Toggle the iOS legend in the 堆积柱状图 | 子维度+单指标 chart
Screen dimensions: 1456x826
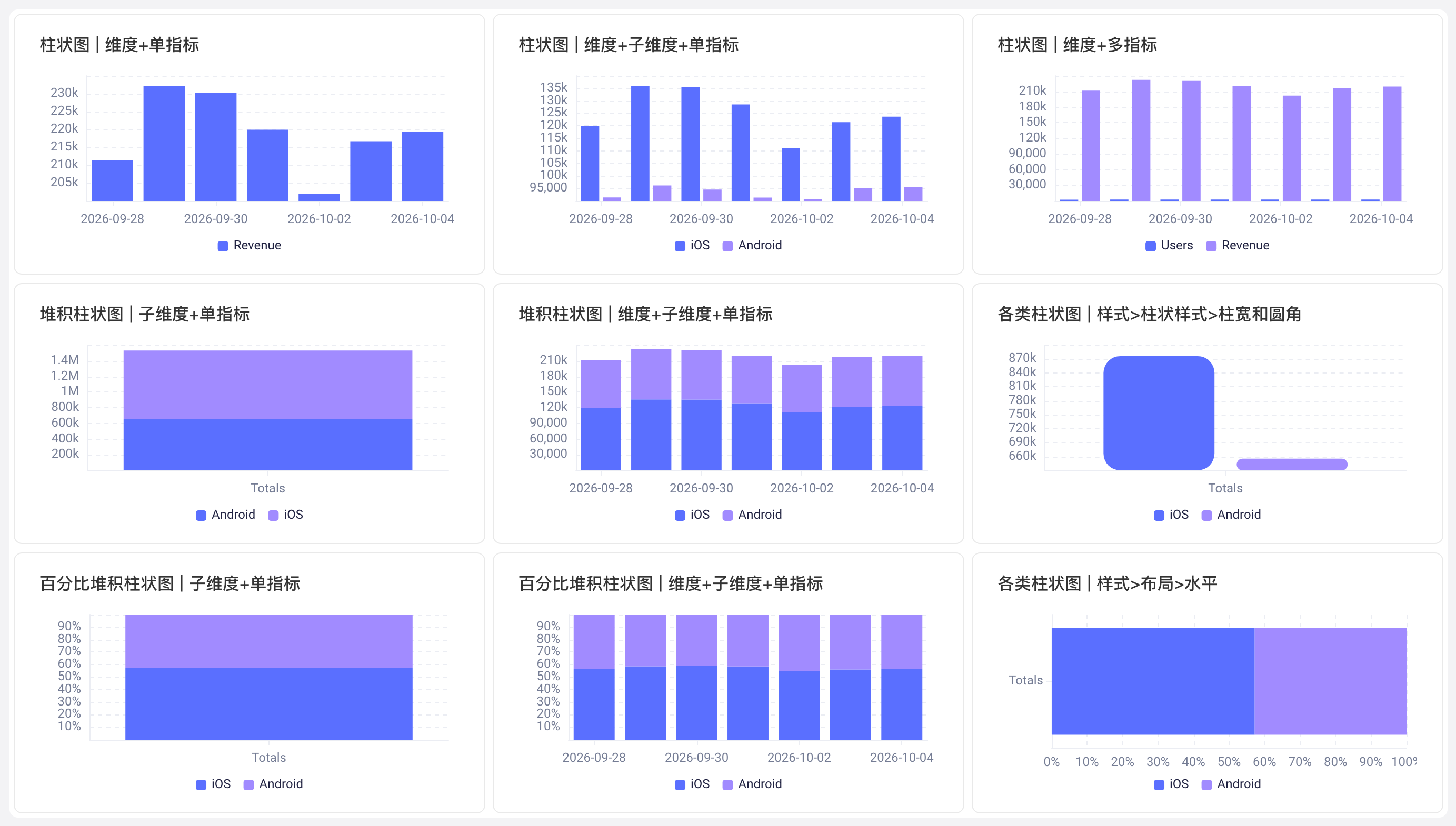[x=285, y=515]
